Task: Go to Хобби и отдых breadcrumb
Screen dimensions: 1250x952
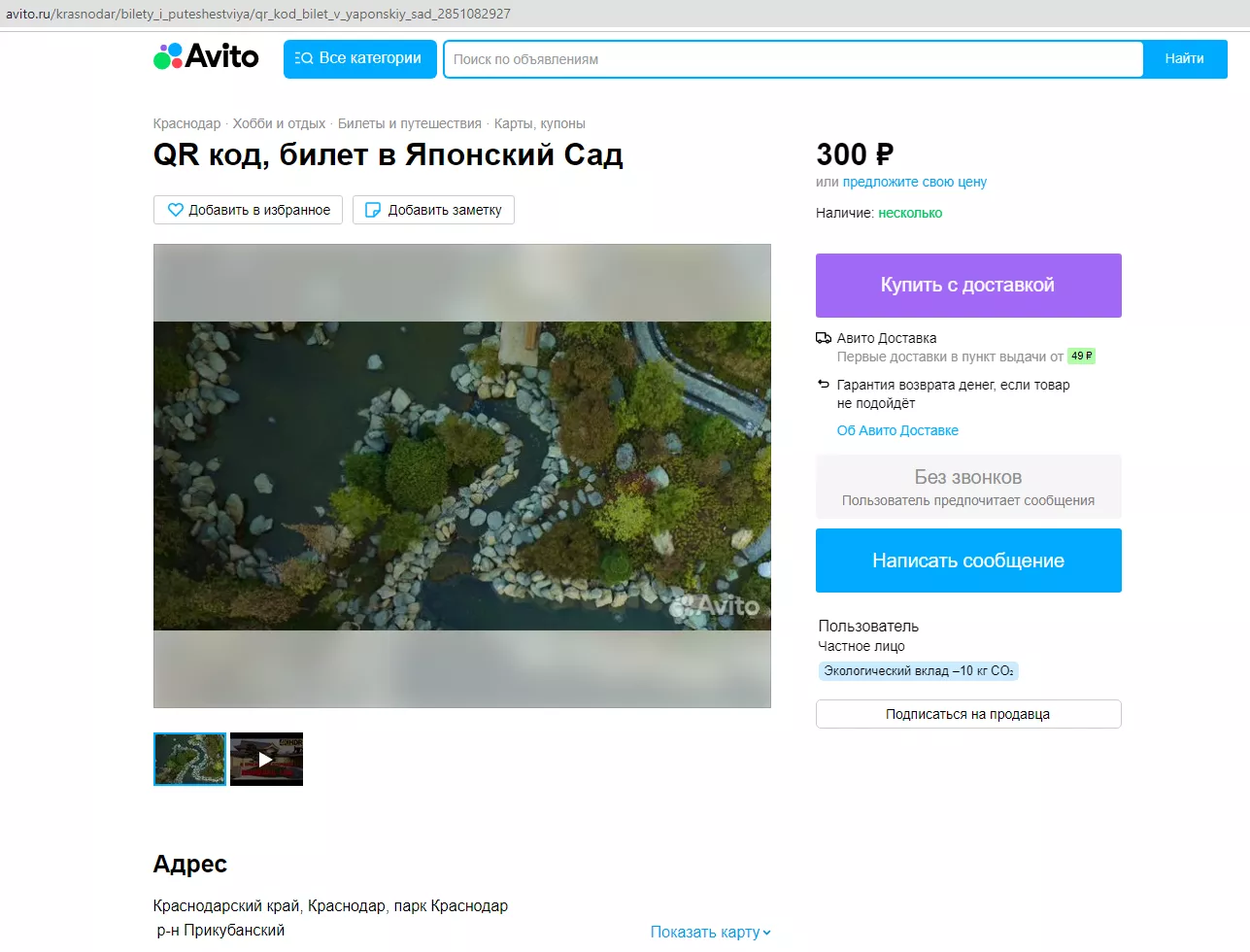Action: [x=279, y=123]
